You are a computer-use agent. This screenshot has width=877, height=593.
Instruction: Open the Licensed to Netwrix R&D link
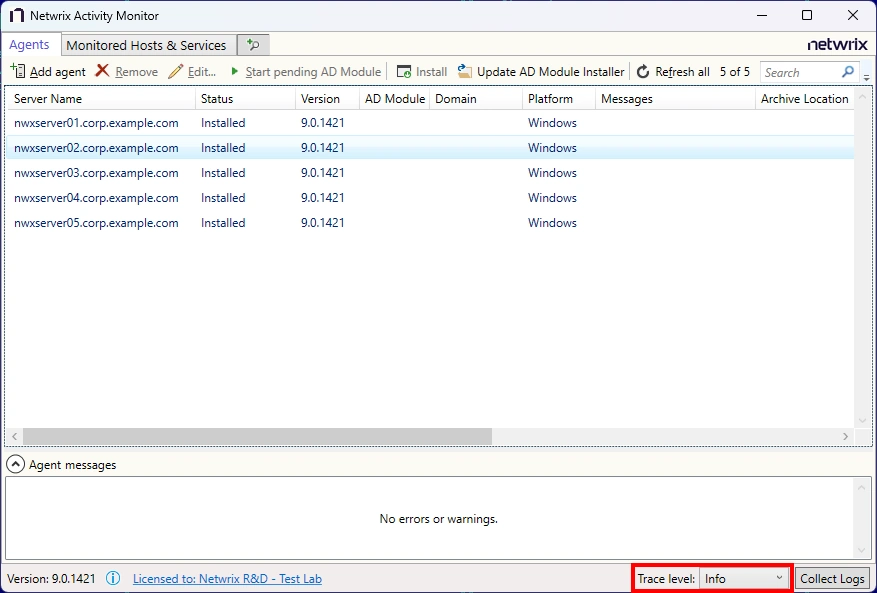(227, 578)
